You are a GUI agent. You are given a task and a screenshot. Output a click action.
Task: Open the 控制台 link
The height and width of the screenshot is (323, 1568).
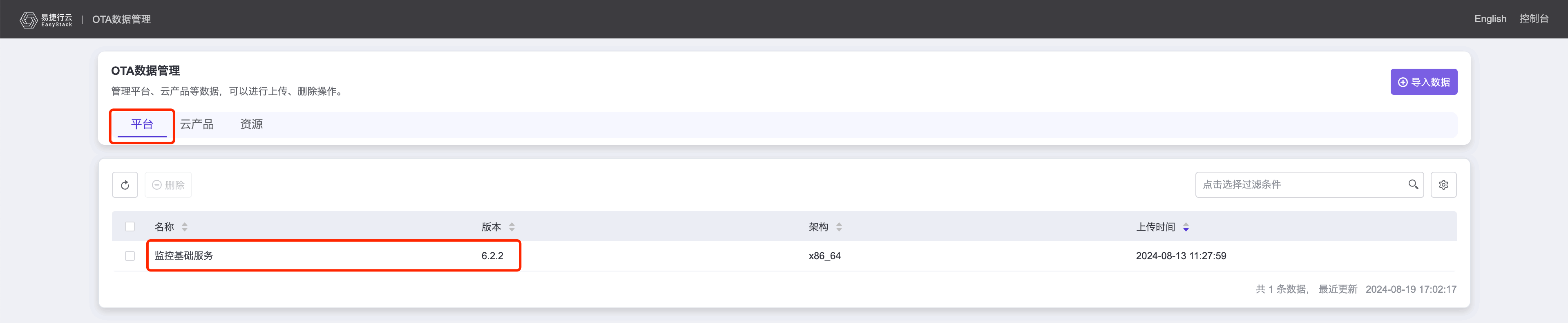(x=1533, y=19)
